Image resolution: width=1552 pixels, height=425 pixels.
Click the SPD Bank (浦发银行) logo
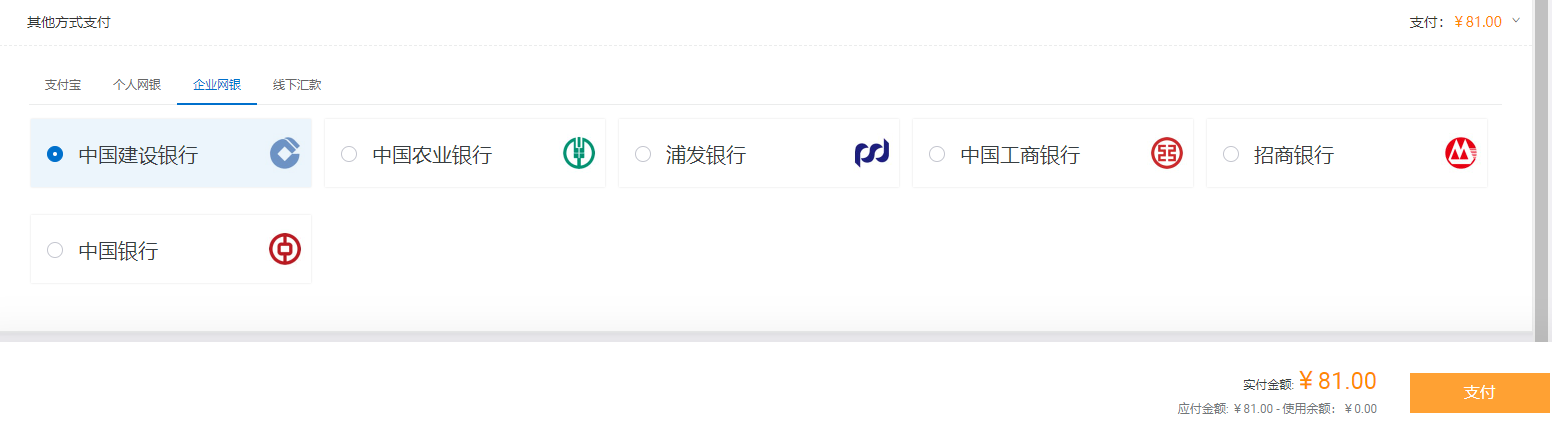872,153
